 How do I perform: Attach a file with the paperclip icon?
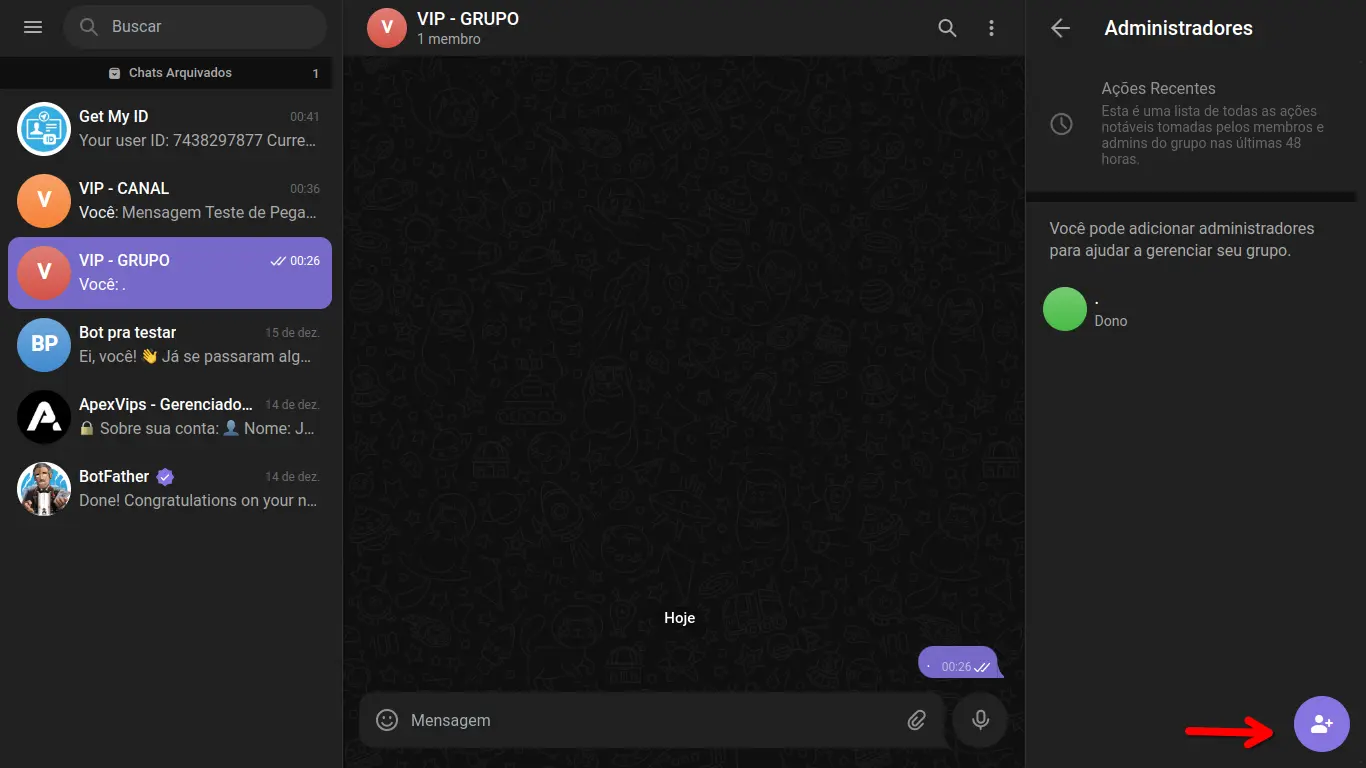pyautogui.click(x=916, y=720)
